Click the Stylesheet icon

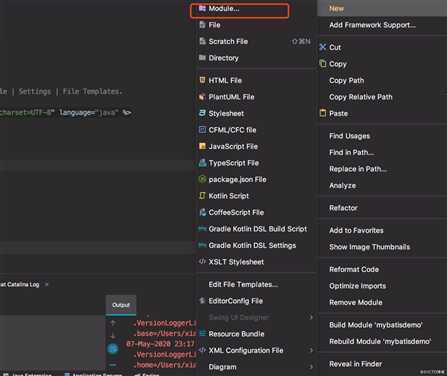[202, 113]
